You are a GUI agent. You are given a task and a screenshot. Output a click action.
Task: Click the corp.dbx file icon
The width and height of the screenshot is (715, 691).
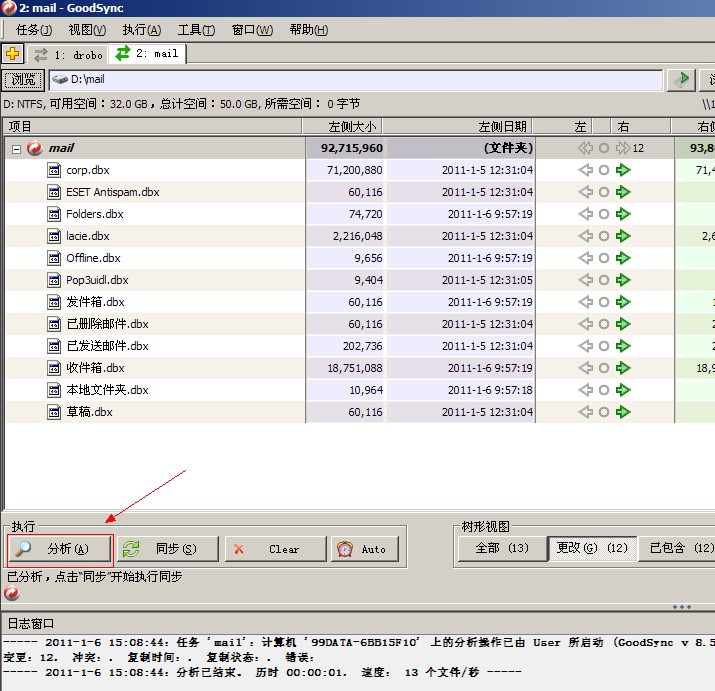click(54, 170)
